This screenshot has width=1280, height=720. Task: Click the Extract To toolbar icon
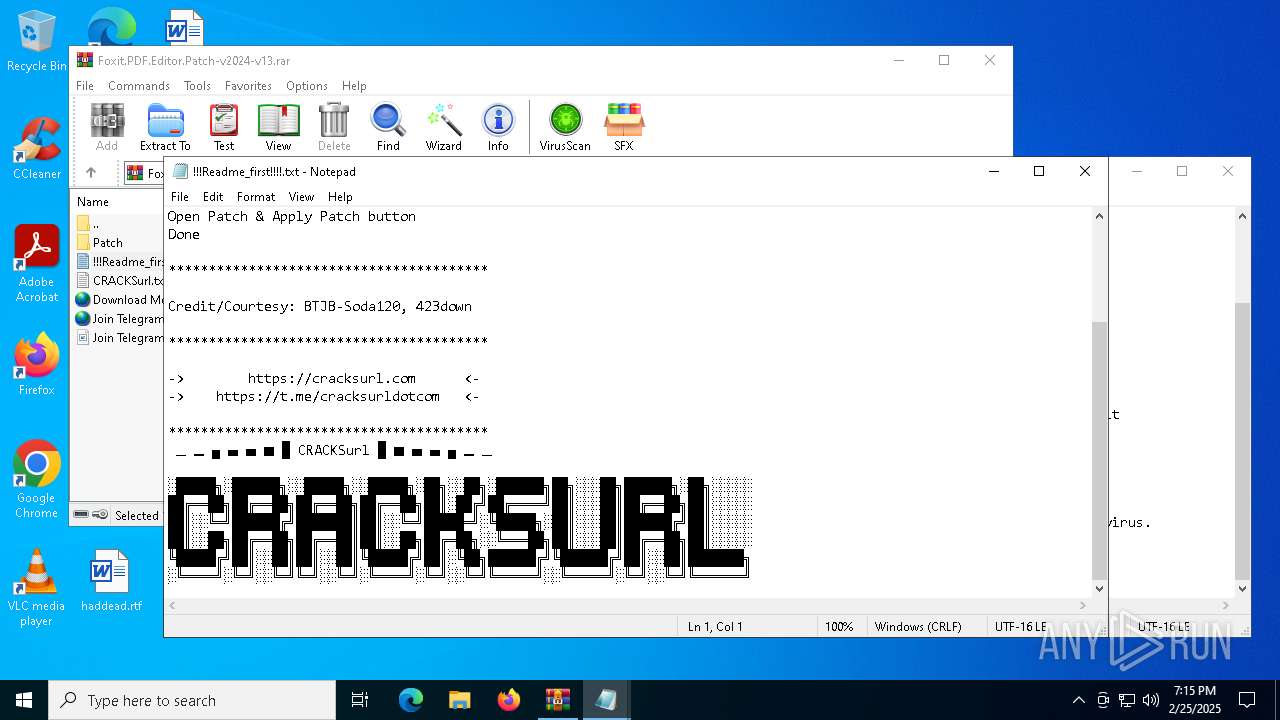tap(165, 127)
